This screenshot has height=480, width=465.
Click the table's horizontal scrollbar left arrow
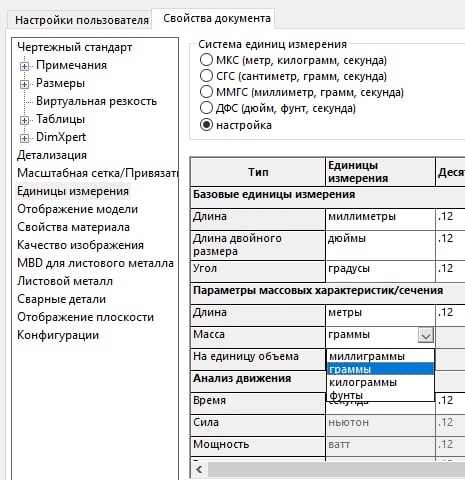(x=199, y=470)
